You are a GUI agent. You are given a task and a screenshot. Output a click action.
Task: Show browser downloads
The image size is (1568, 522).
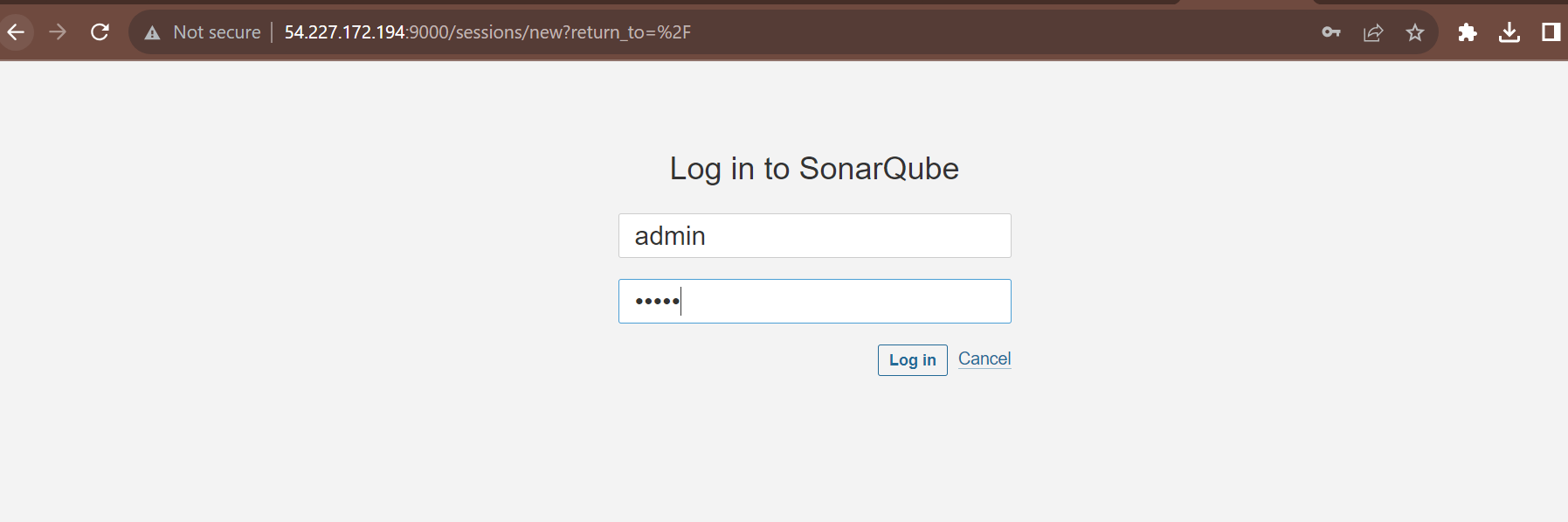coord(1509,32)
